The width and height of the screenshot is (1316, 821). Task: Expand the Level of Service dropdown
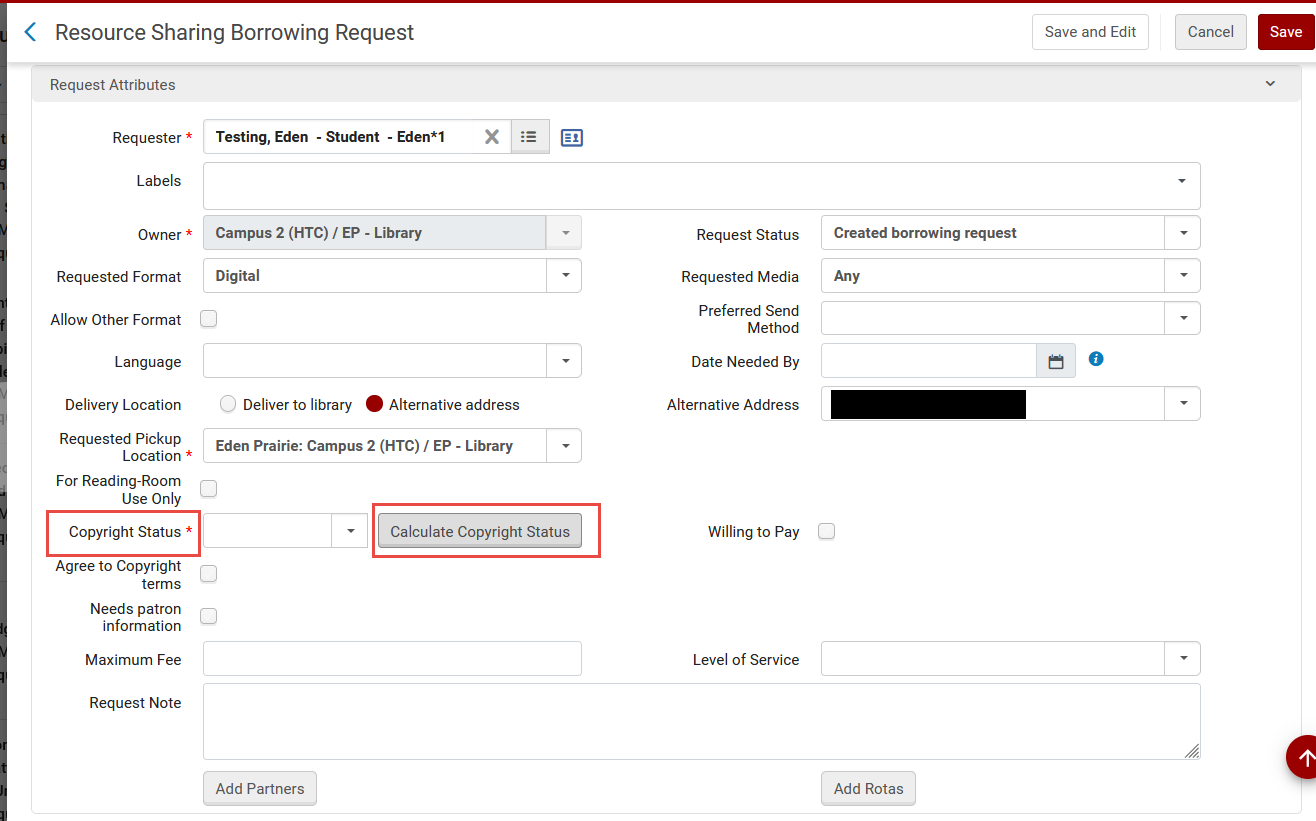coord(1183,659)
